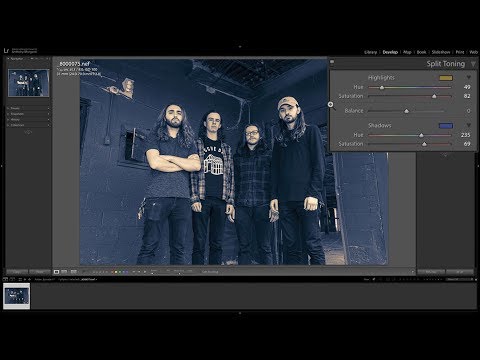The width and height of the screenshot is (480, 360).
Task: Expand the Collections panel
Action: point(28,125)
